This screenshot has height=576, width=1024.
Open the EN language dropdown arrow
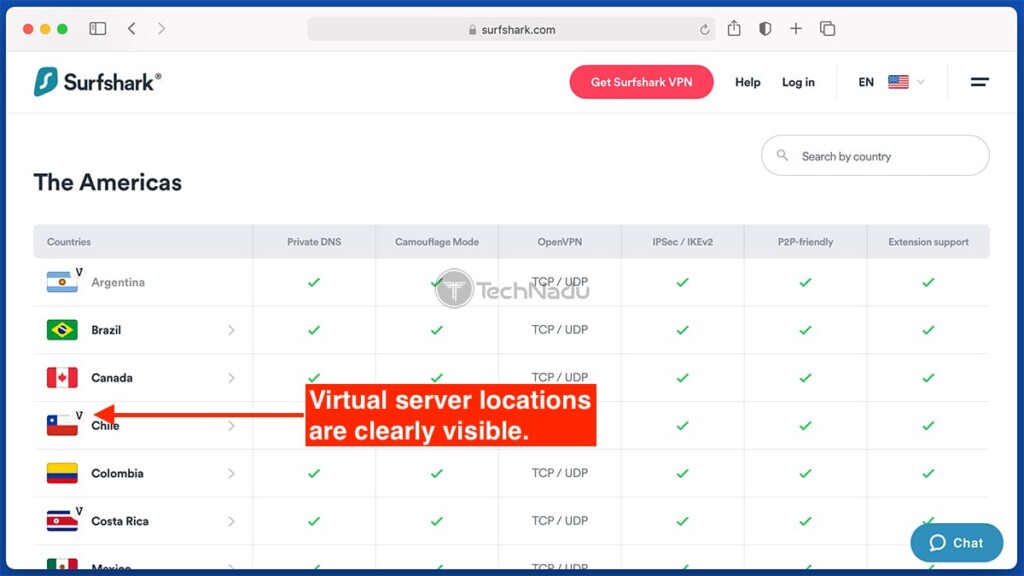(921, 82)
